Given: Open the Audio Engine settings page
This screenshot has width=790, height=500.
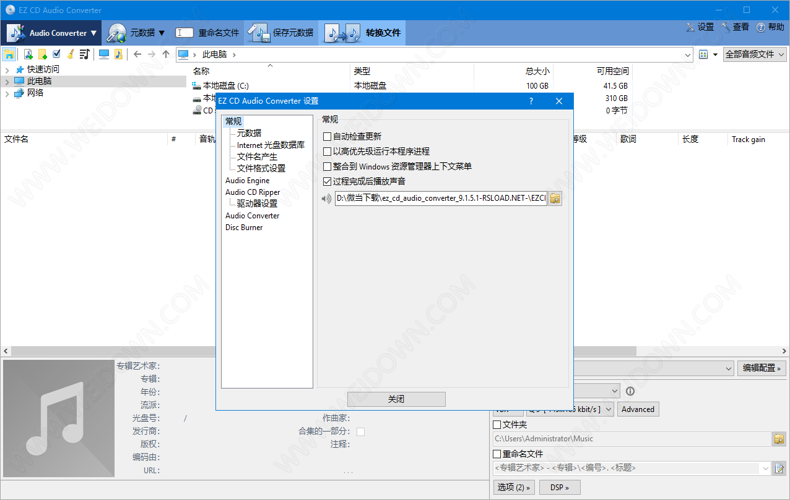Looking at the screenshot, I should click(x=247, y=180).
